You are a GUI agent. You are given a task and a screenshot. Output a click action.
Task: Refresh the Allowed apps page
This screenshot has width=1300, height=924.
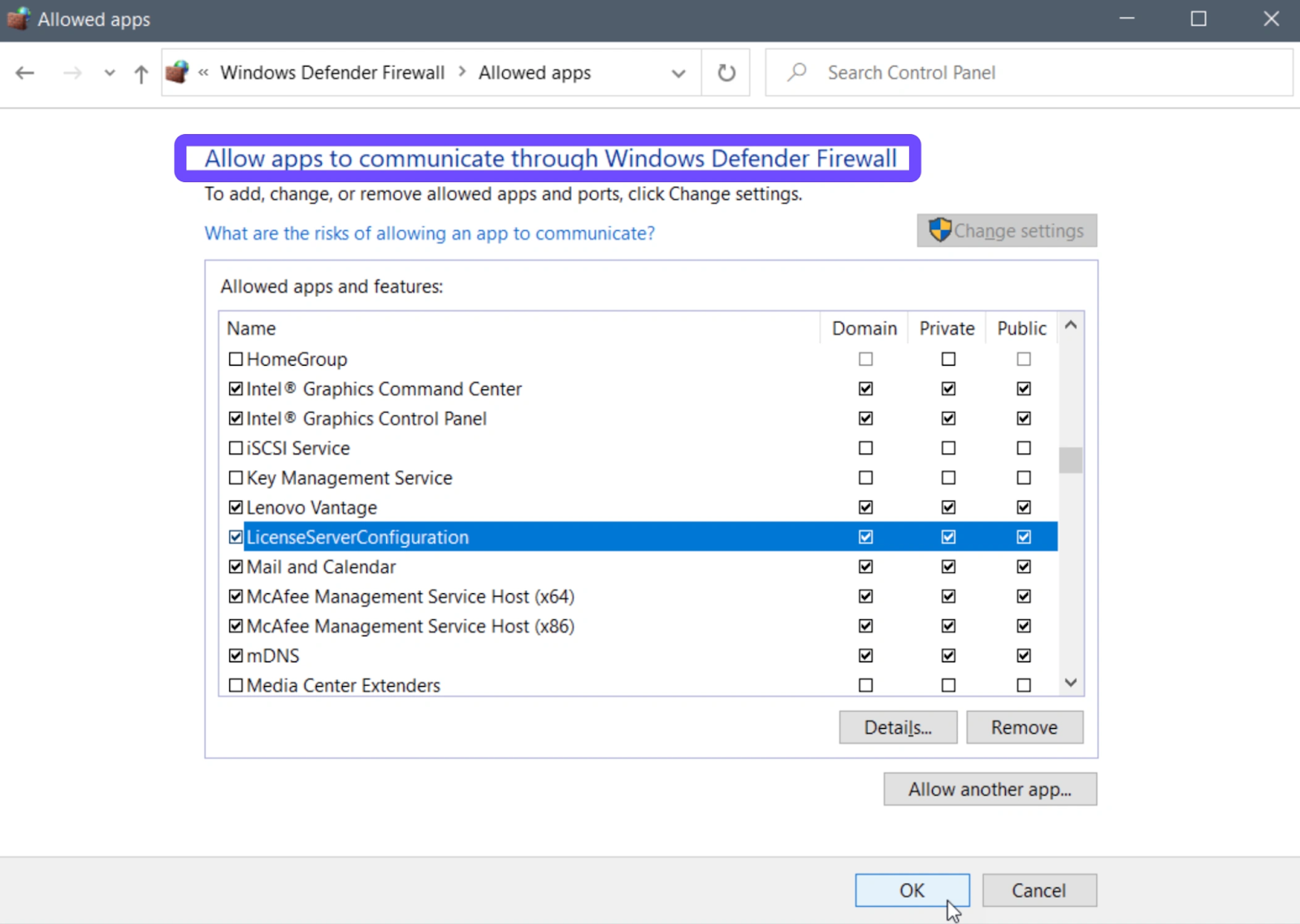[726, 73]
